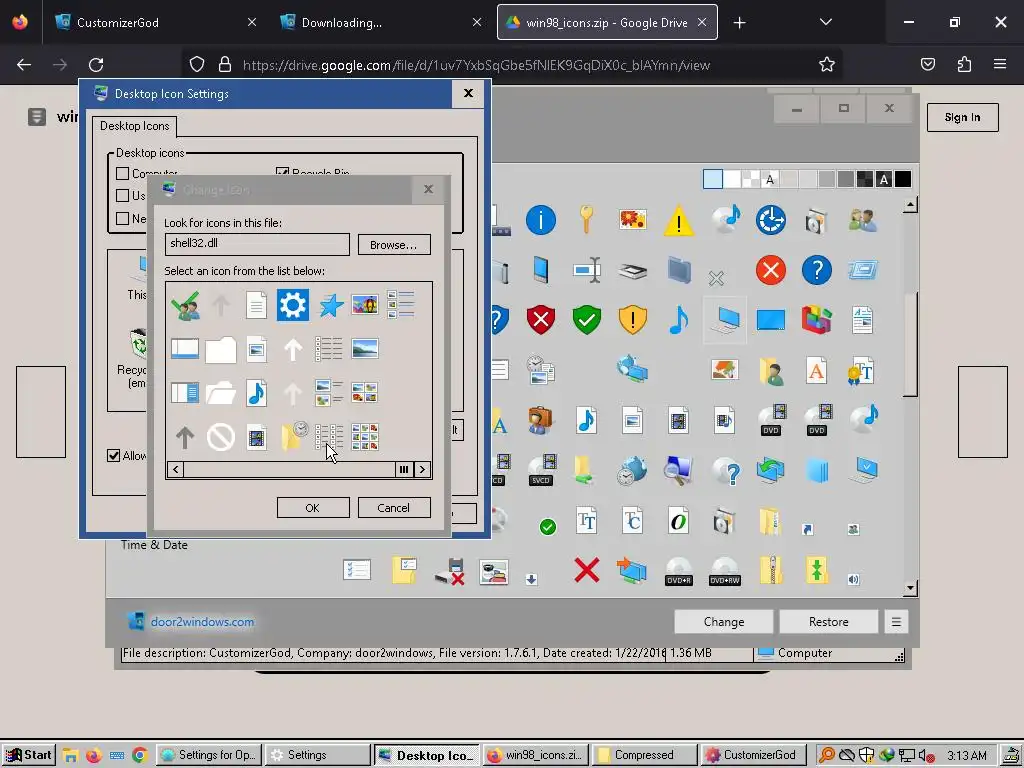The height and width of the screenshot is (768, 1024).
Task: Select the blue monitor screen icon
Action: tap(771, 320)
